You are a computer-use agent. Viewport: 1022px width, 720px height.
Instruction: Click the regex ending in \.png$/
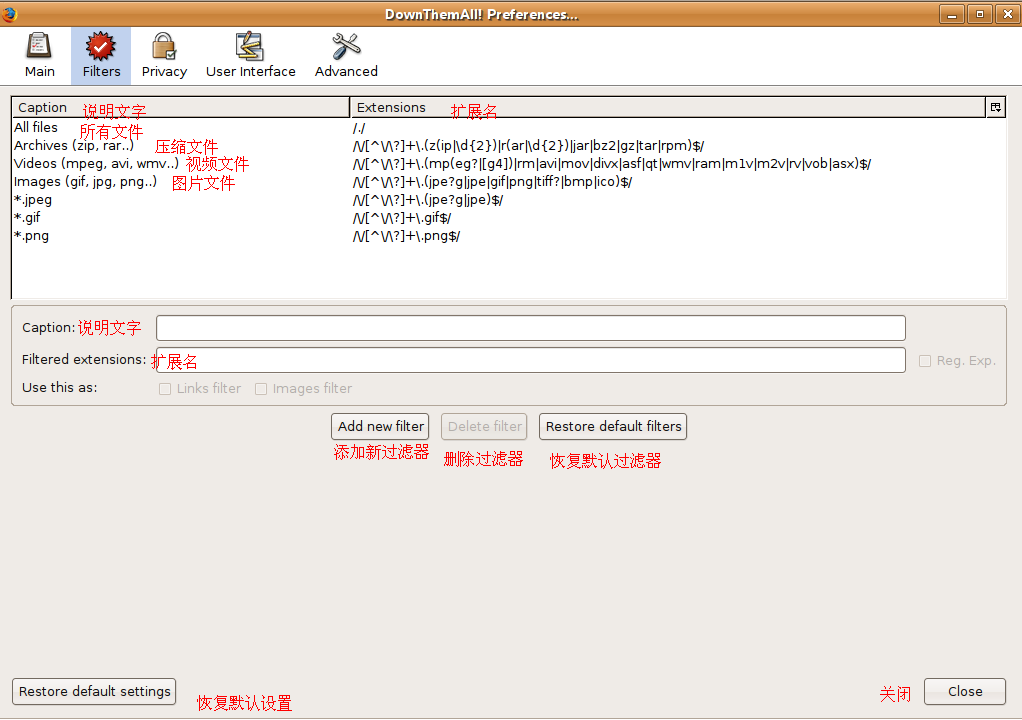[x=407, y=237]
